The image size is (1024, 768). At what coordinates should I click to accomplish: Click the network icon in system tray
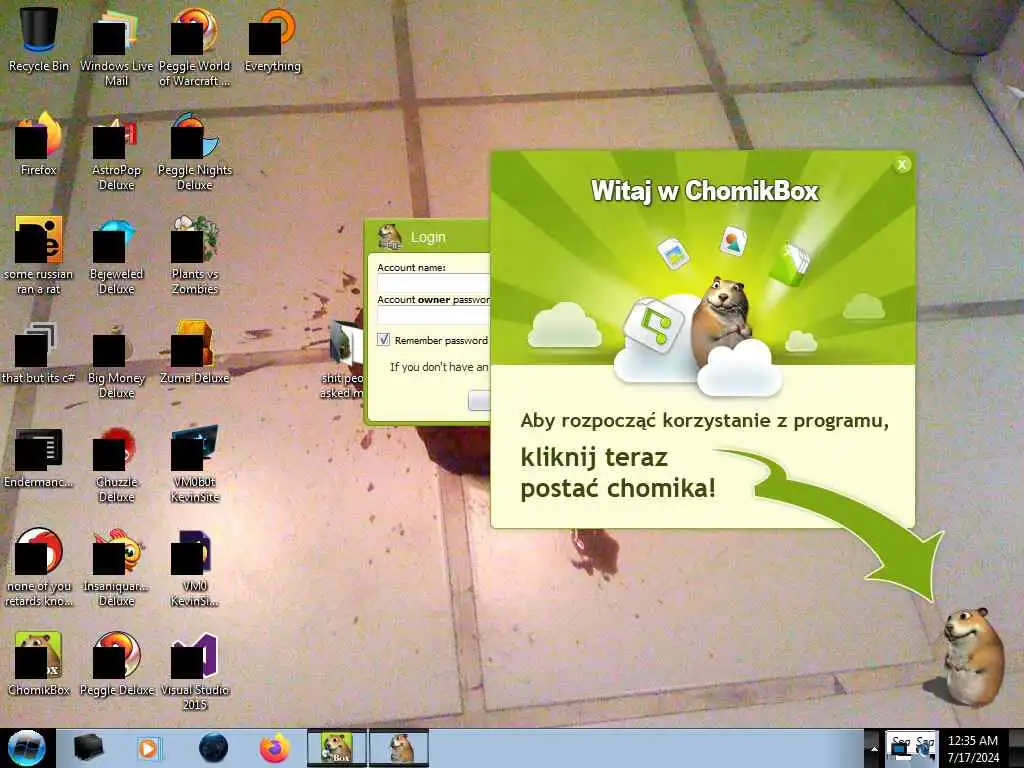(x=901, y=748)
